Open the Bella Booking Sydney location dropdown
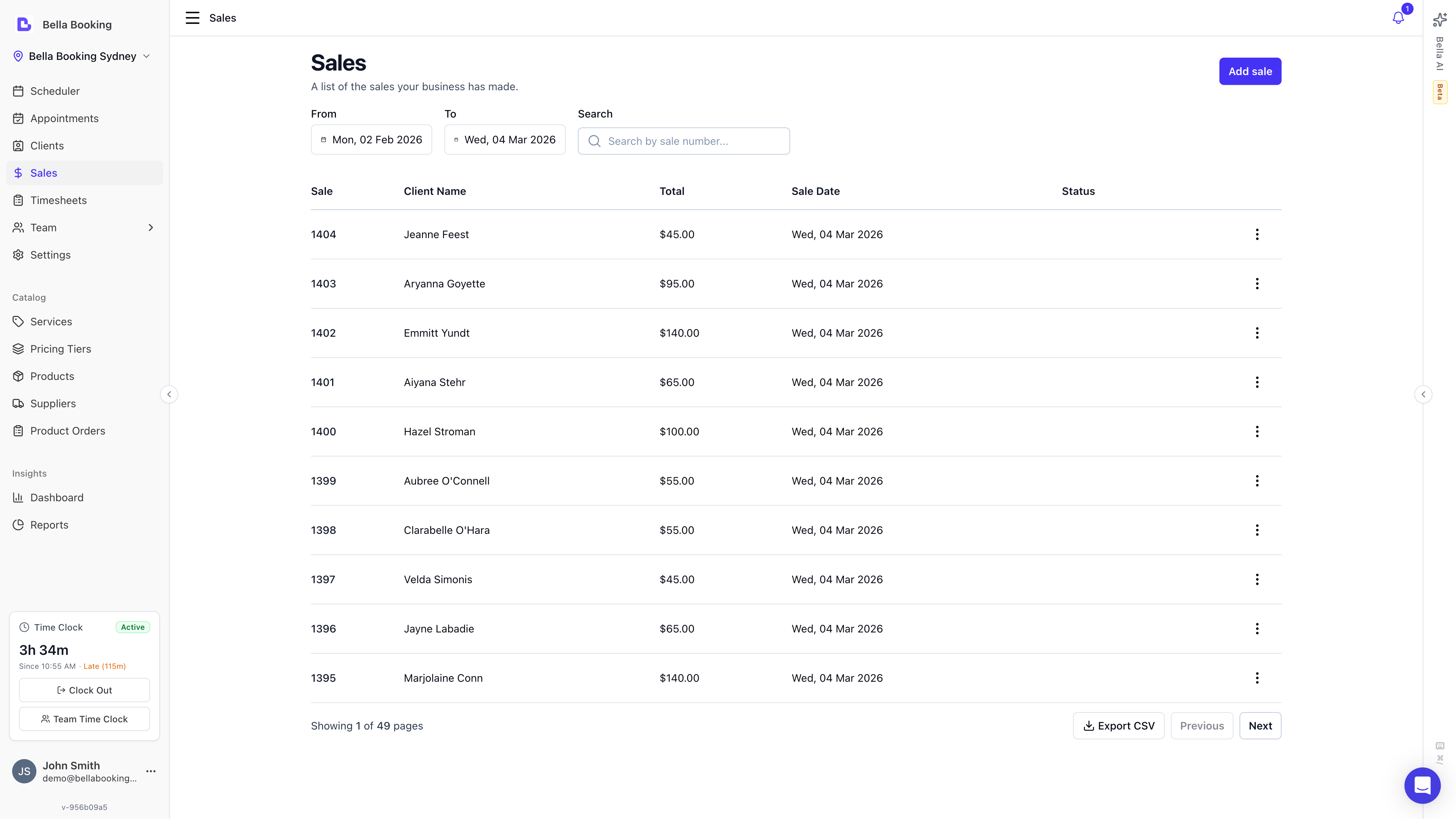This screenshot has width=1456, height=819. (x=83, y=56)
